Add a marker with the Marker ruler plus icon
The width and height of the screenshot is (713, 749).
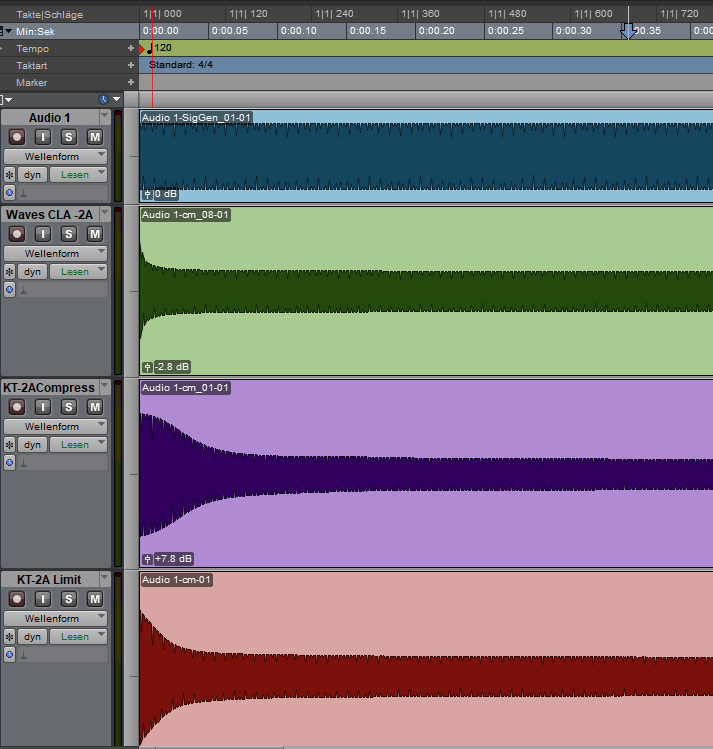(x=130, y=82)
